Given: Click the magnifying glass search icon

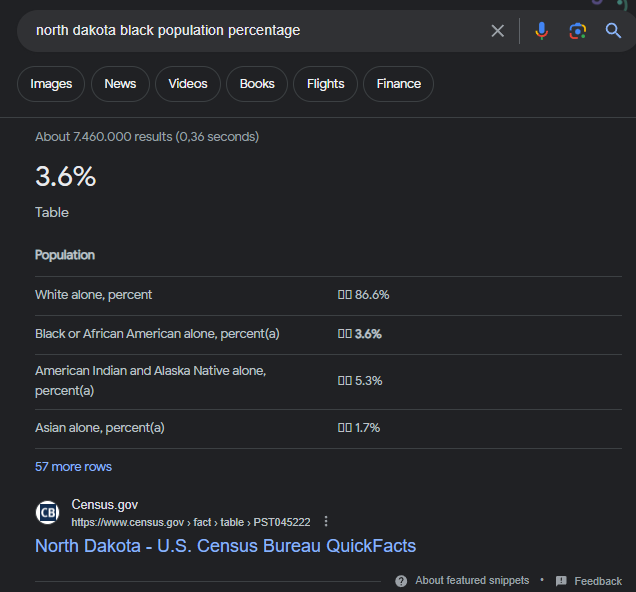Looking at the screenshot, I should pos(613,31).
